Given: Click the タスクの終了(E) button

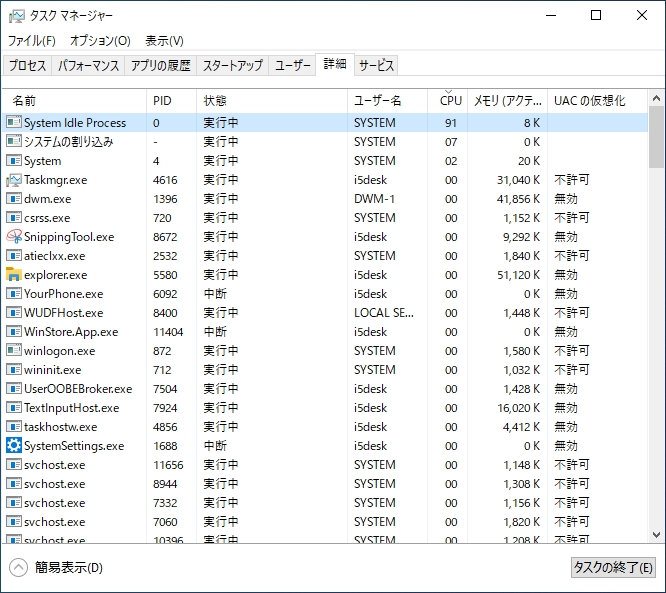Looking at the screenshot, I should [613, 568].
